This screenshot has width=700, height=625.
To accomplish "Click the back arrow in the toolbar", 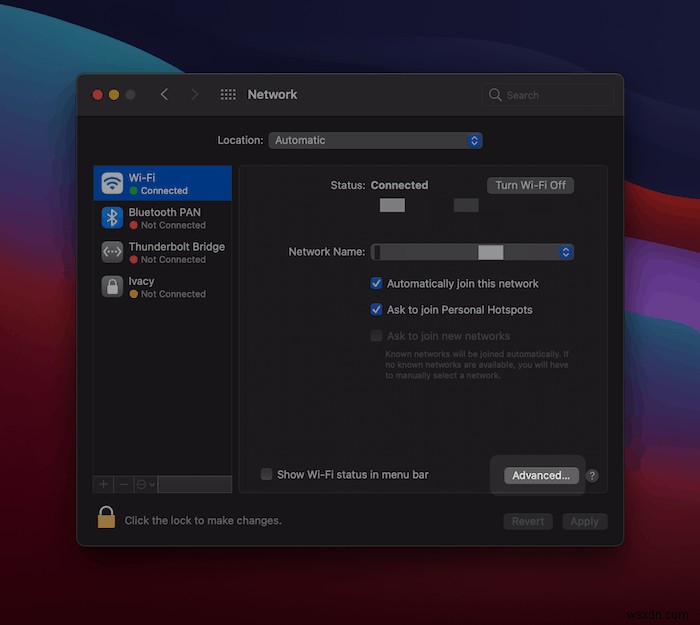I will click(x=164, y=95).
